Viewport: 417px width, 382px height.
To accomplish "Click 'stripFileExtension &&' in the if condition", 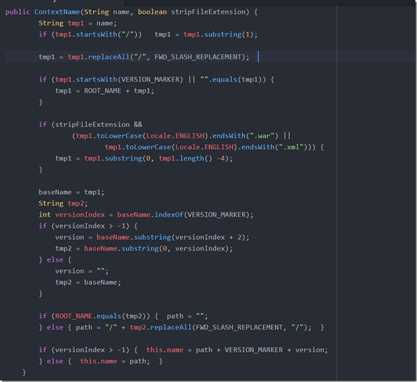I will [x=99, y=125].
